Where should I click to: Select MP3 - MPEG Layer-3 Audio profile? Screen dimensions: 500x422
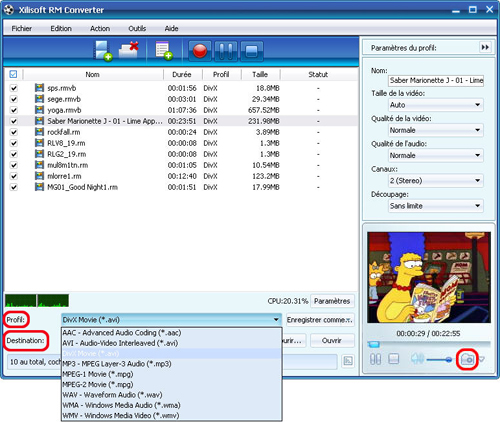[172, 364]
